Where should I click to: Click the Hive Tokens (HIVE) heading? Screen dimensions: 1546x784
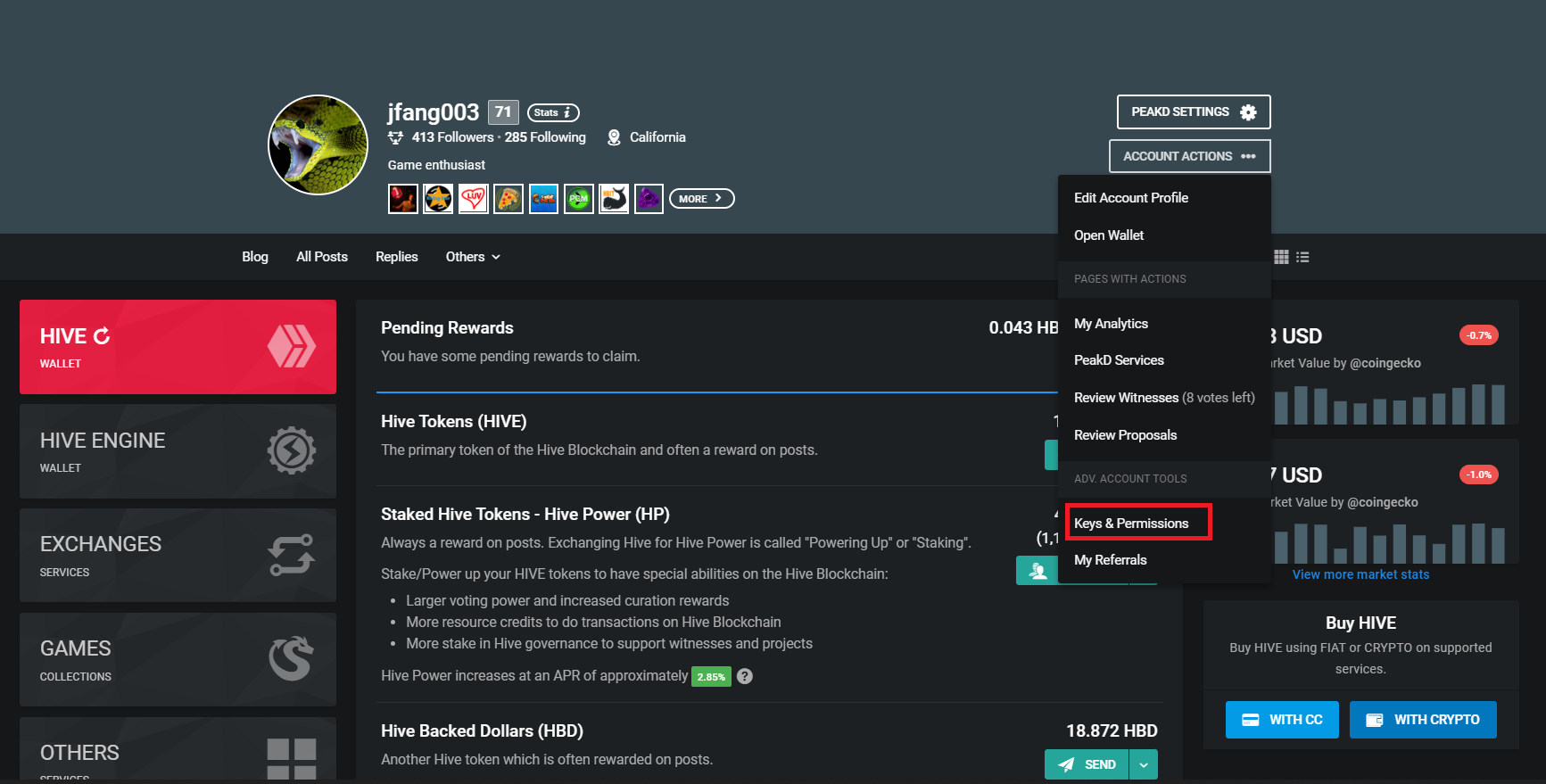pyautogui.click(x=454, y=421)
